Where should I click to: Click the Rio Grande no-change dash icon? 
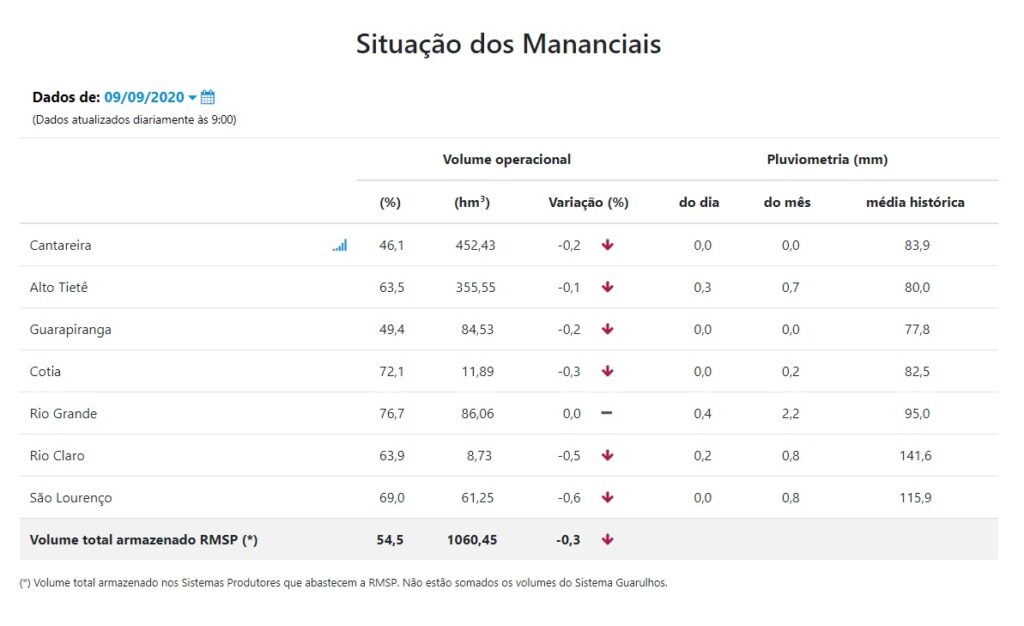607,413
